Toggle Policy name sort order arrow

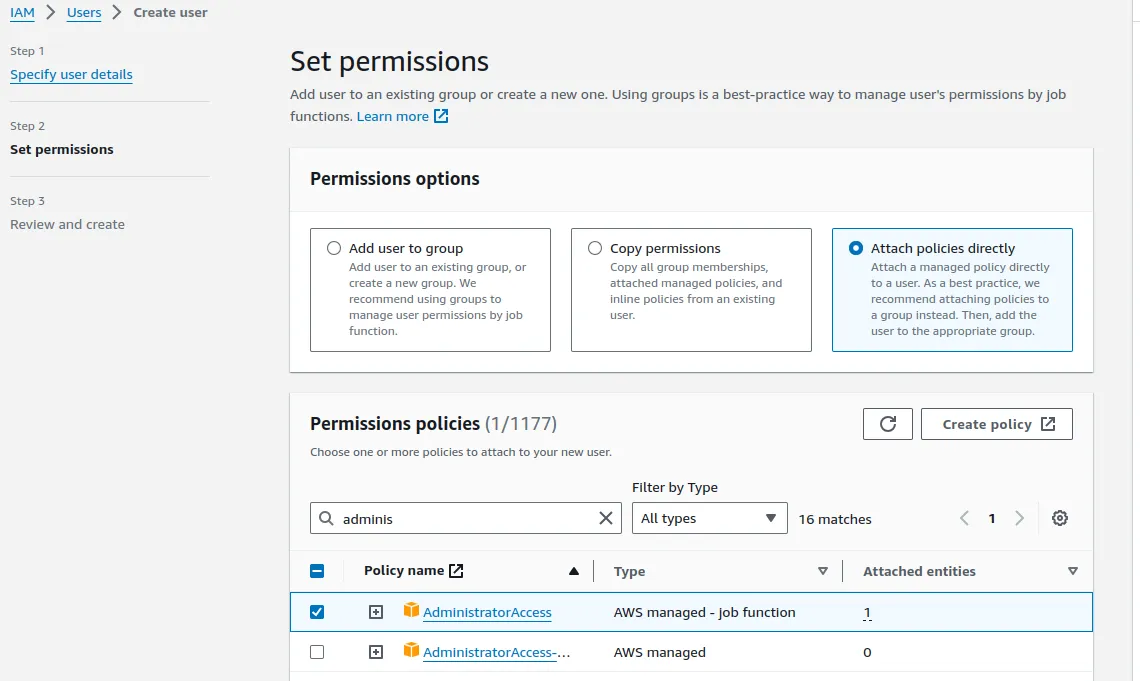point(574,571)
